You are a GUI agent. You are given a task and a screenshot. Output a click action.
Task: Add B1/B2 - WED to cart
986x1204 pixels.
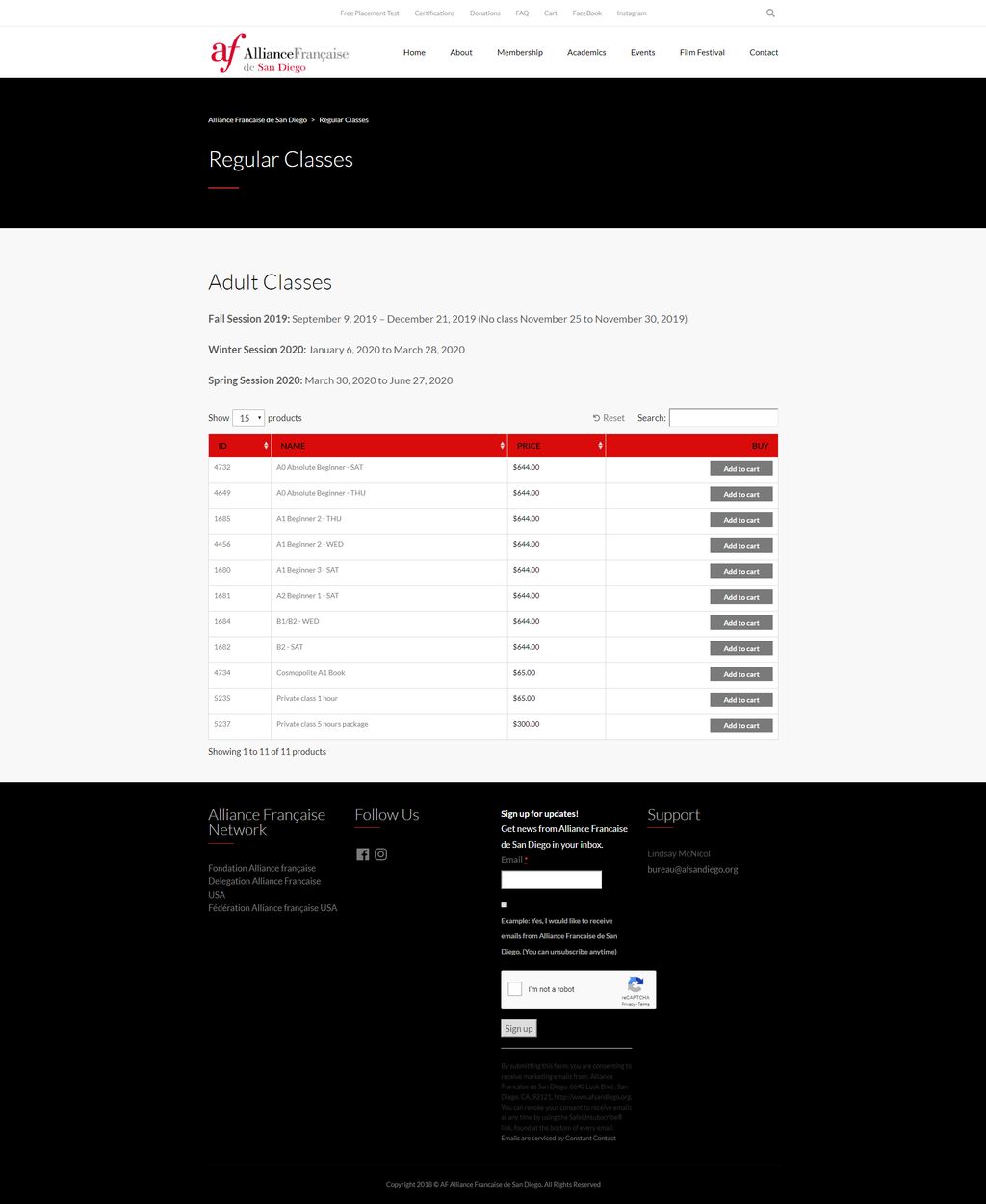[x=741, y=622]
